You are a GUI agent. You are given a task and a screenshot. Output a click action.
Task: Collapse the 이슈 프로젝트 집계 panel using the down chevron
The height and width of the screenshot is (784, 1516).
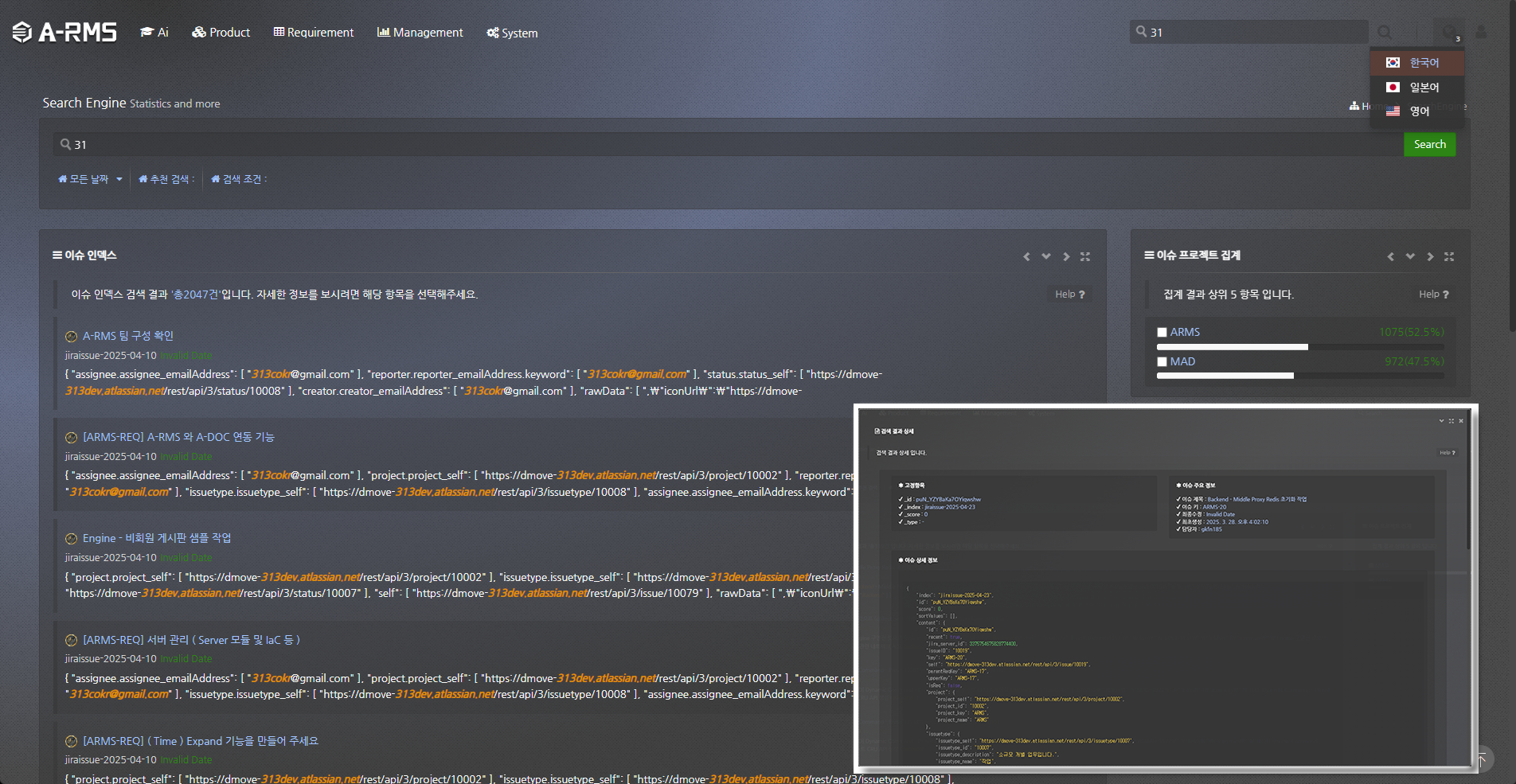(1410, 256)
